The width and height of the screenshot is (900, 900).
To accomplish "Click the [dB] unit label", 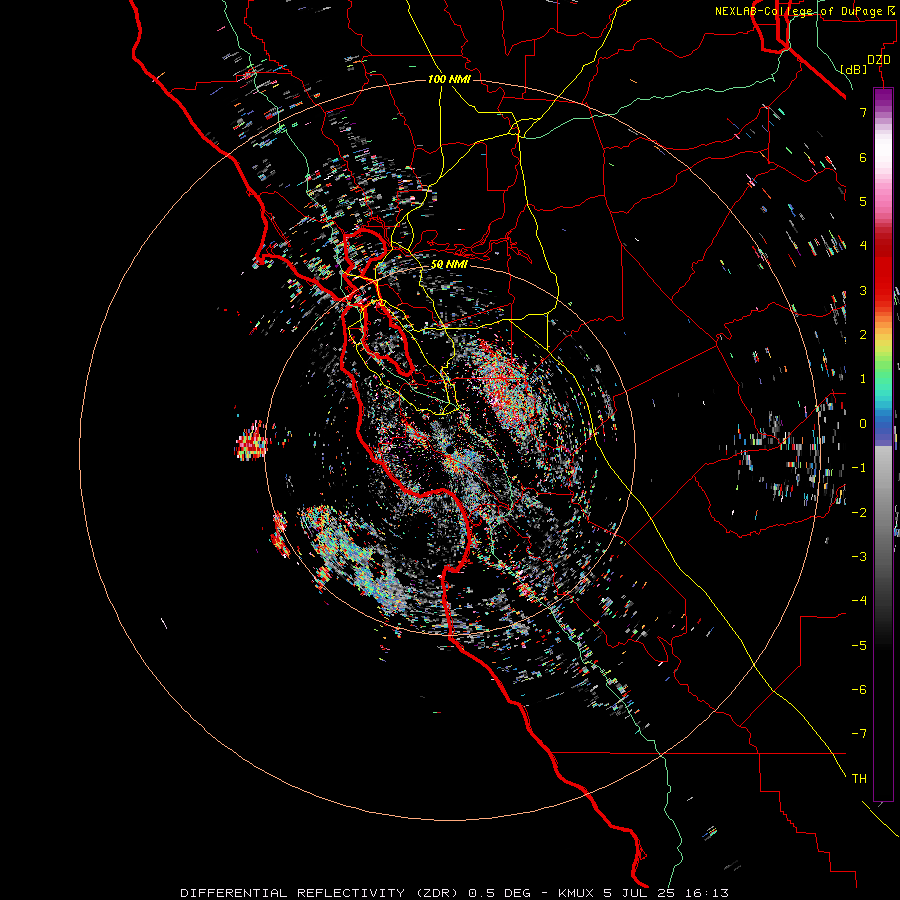I will (854, 70).
